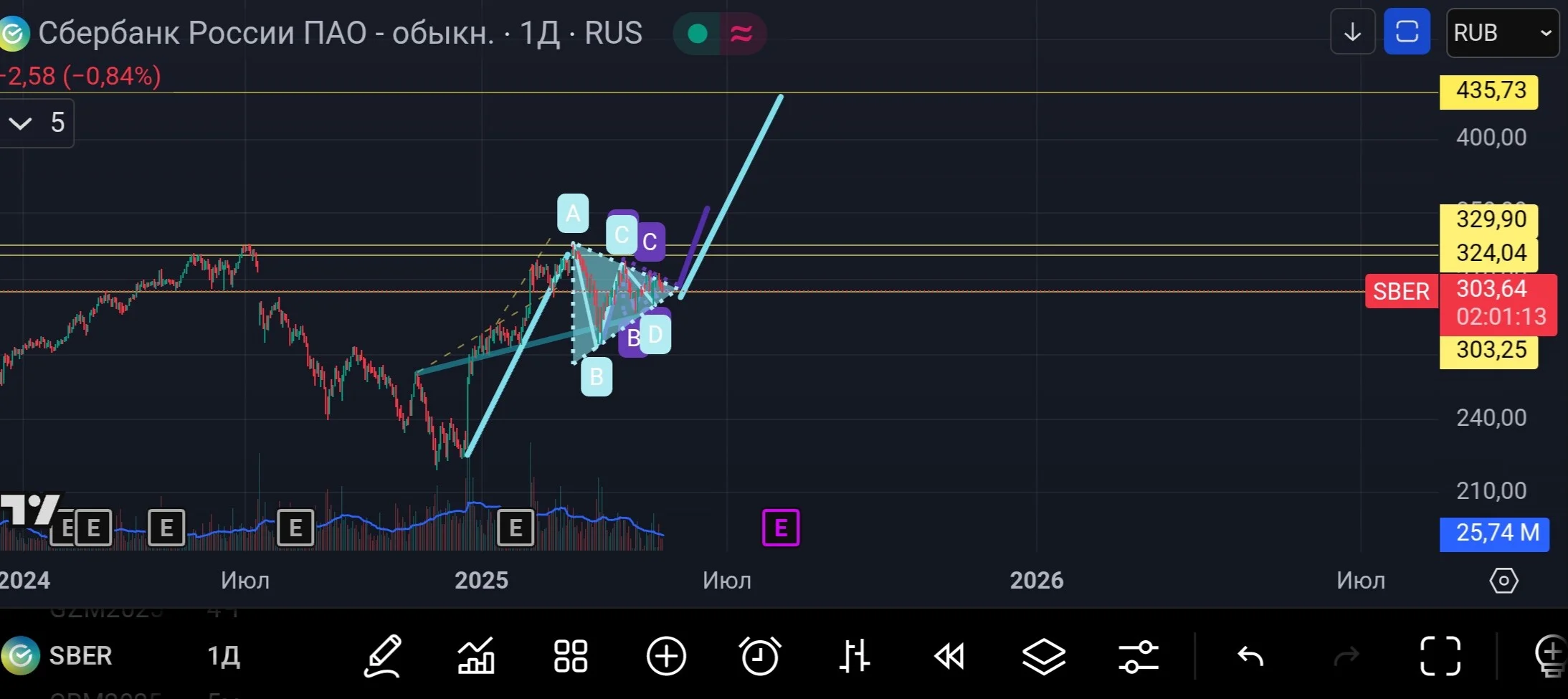Change the 1Д interval in bottom toolbar
Screen dimensions: 1568x699
coord(224,656)
